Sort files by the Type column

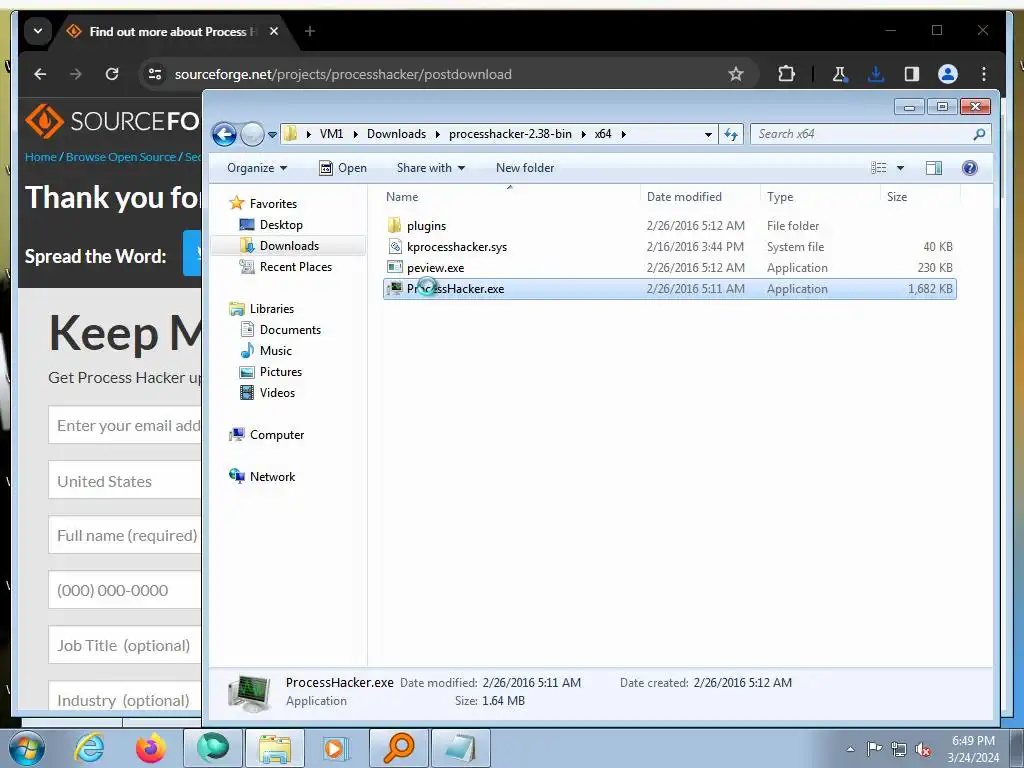click(780, 197)
